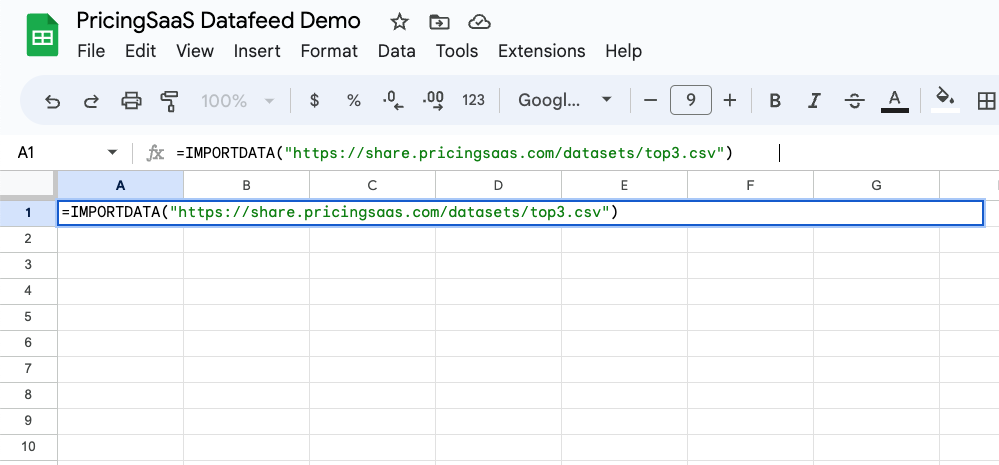Viewport: 999px width, 465px height.
Task: Open the File menu
Action: (91, 51)
